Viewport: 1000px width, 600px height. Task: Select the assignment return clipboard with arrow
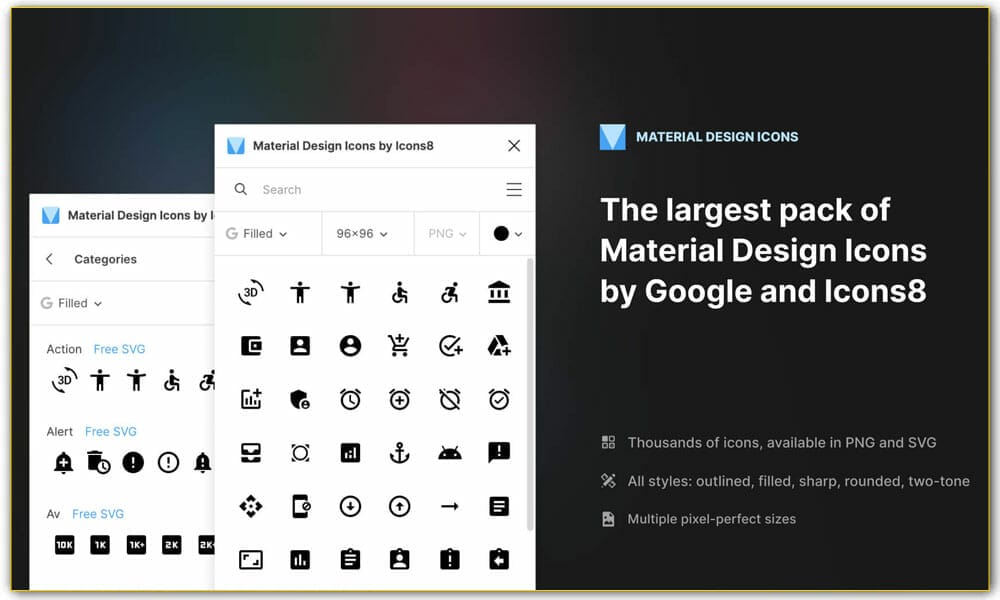pos(499,559)
